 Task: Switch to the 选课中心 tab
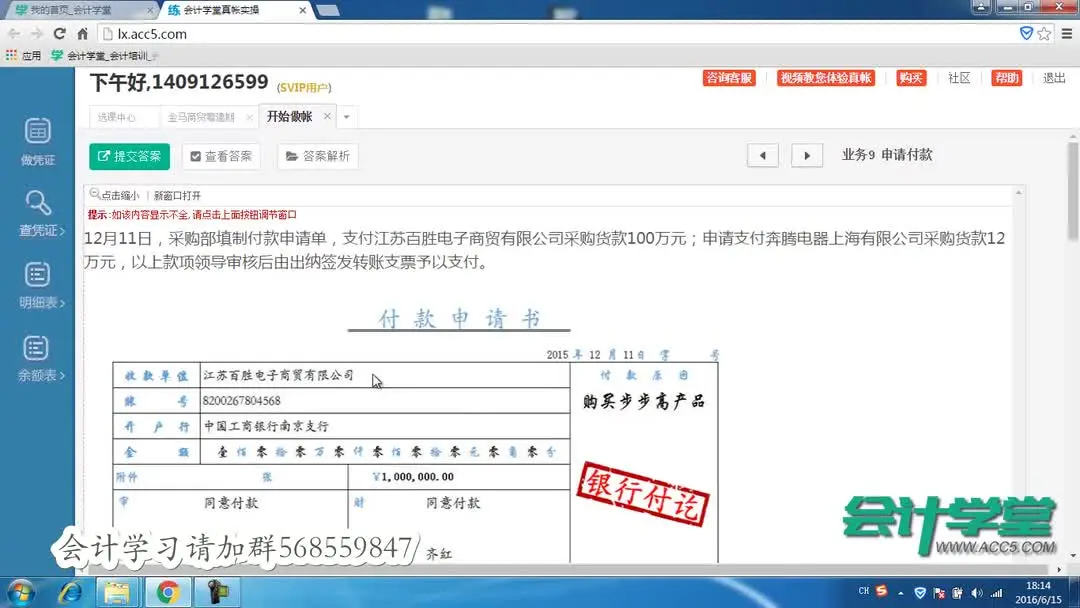point(117,117)
